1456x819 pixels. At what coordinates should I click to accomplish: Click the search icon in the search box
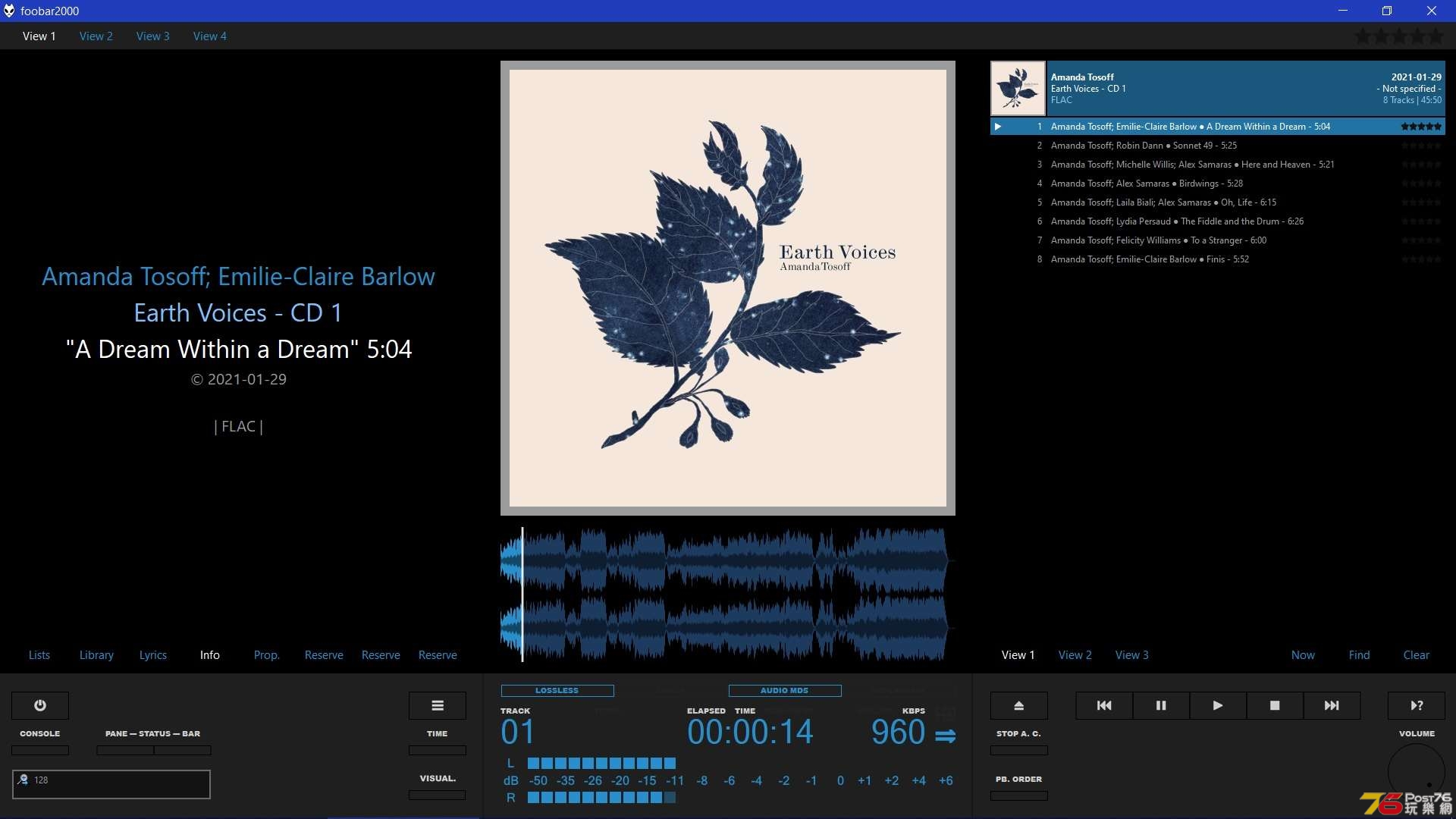pos(24,780)
